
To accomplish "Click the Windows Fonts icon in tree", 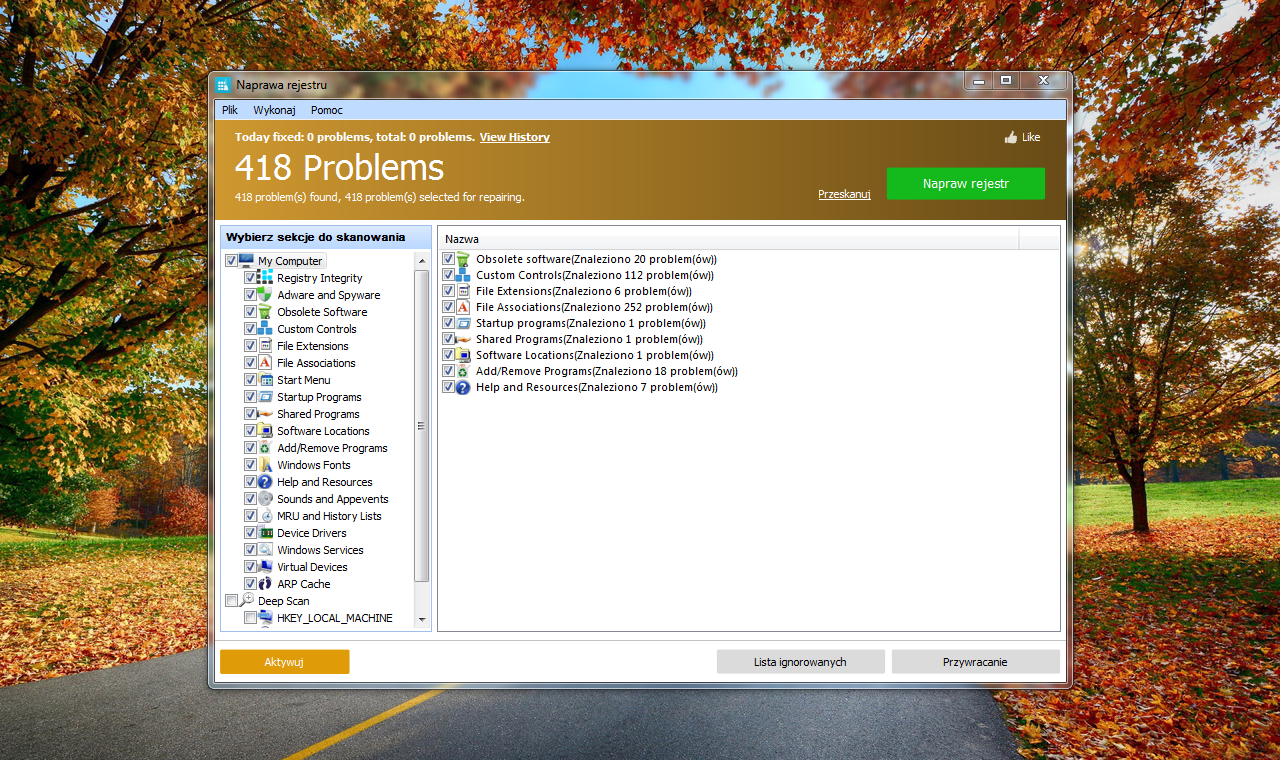I will click(x=266, y=465).
